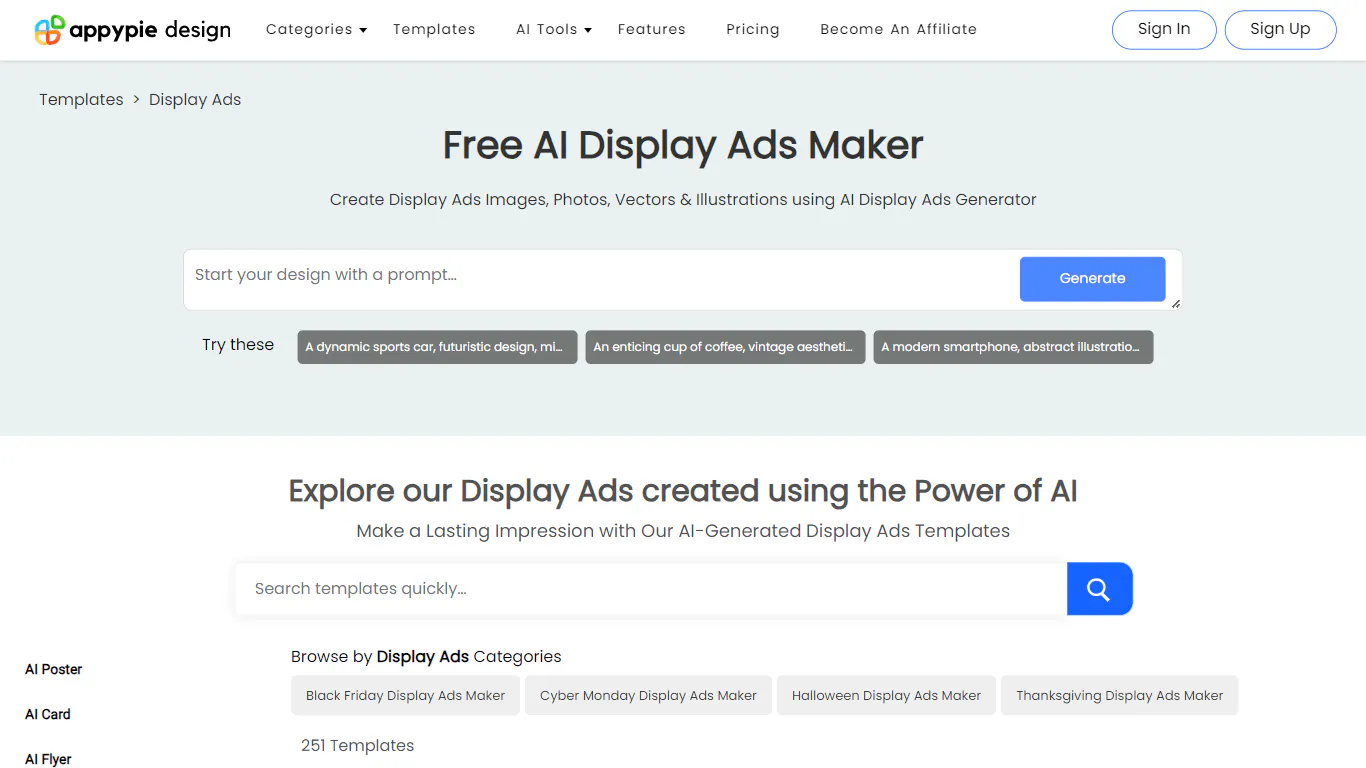Select Templates in the top navigation
1366x768 pixels.
434,30
